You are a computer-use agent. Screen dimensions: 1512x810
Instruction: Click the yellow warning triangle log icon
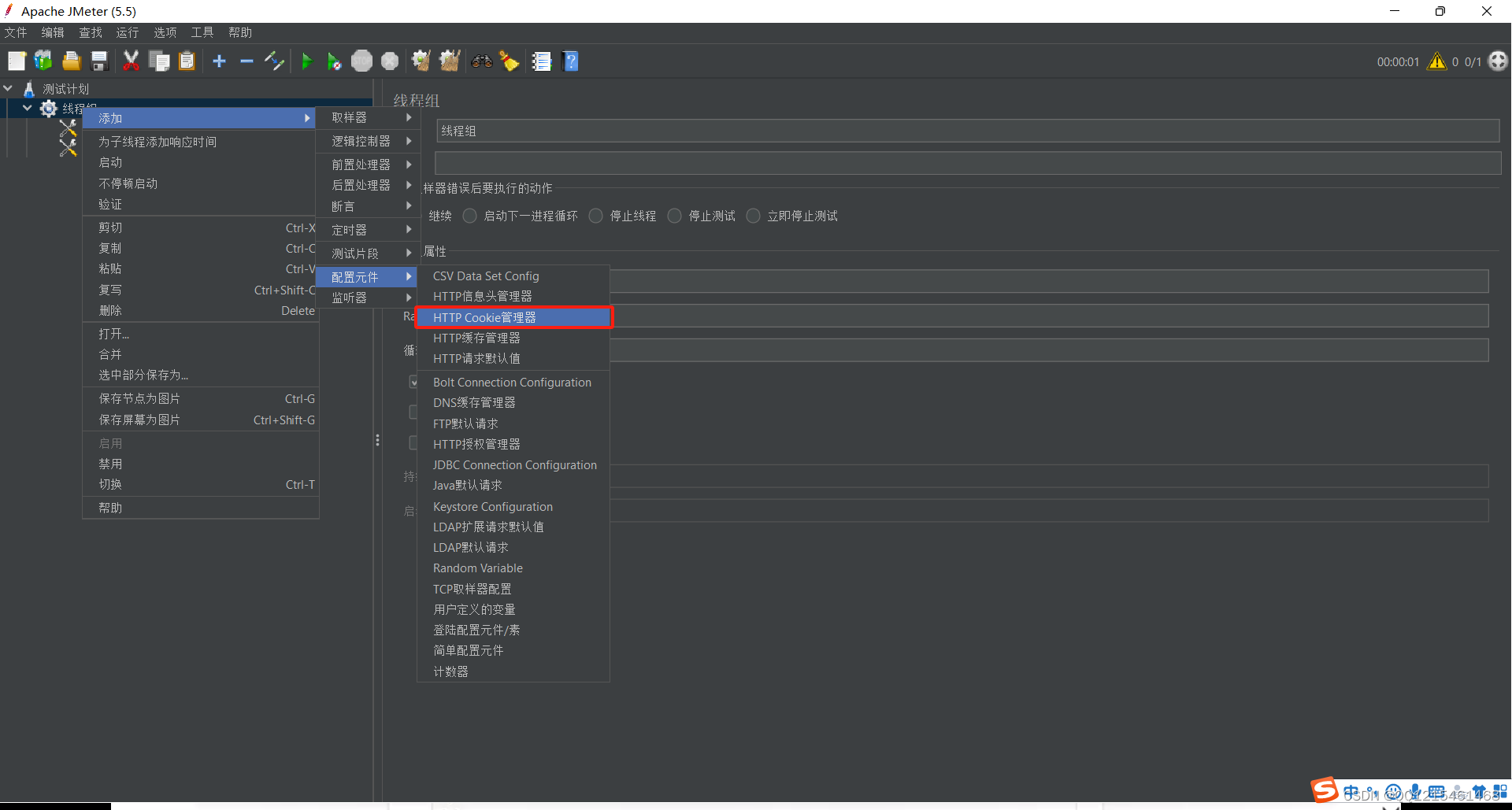pyautogui.click(x=1437, y=61)
